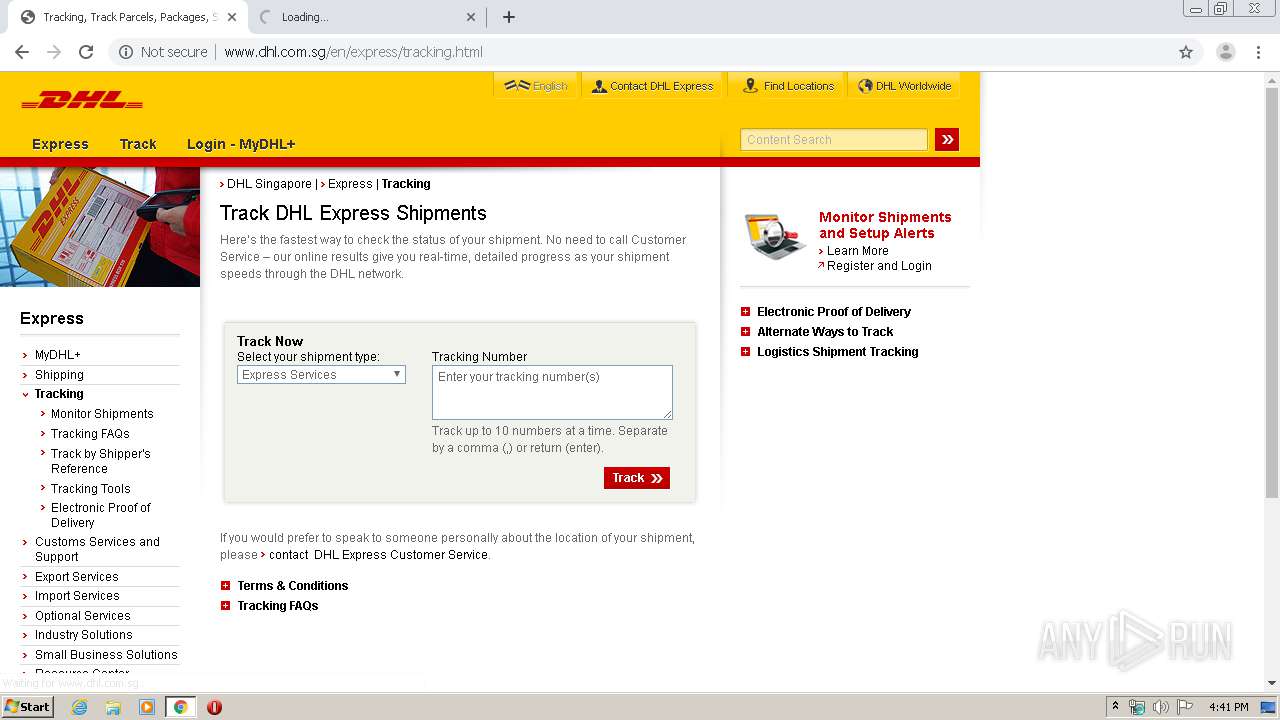Click the Learn More link
Viewport: 1280px width, 720px height.
857,251
